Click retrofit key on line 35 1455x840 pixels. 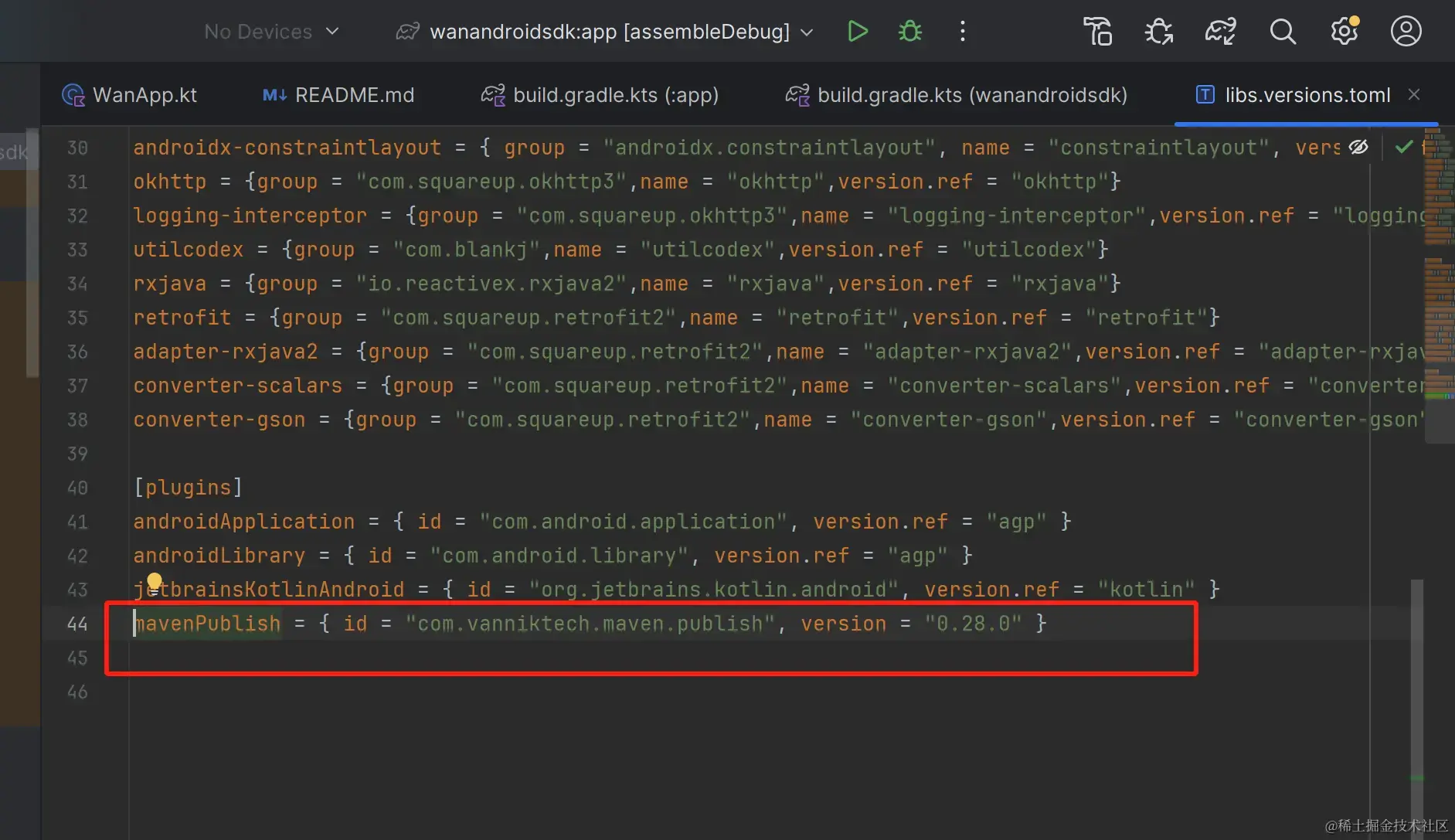pos(182,318)
